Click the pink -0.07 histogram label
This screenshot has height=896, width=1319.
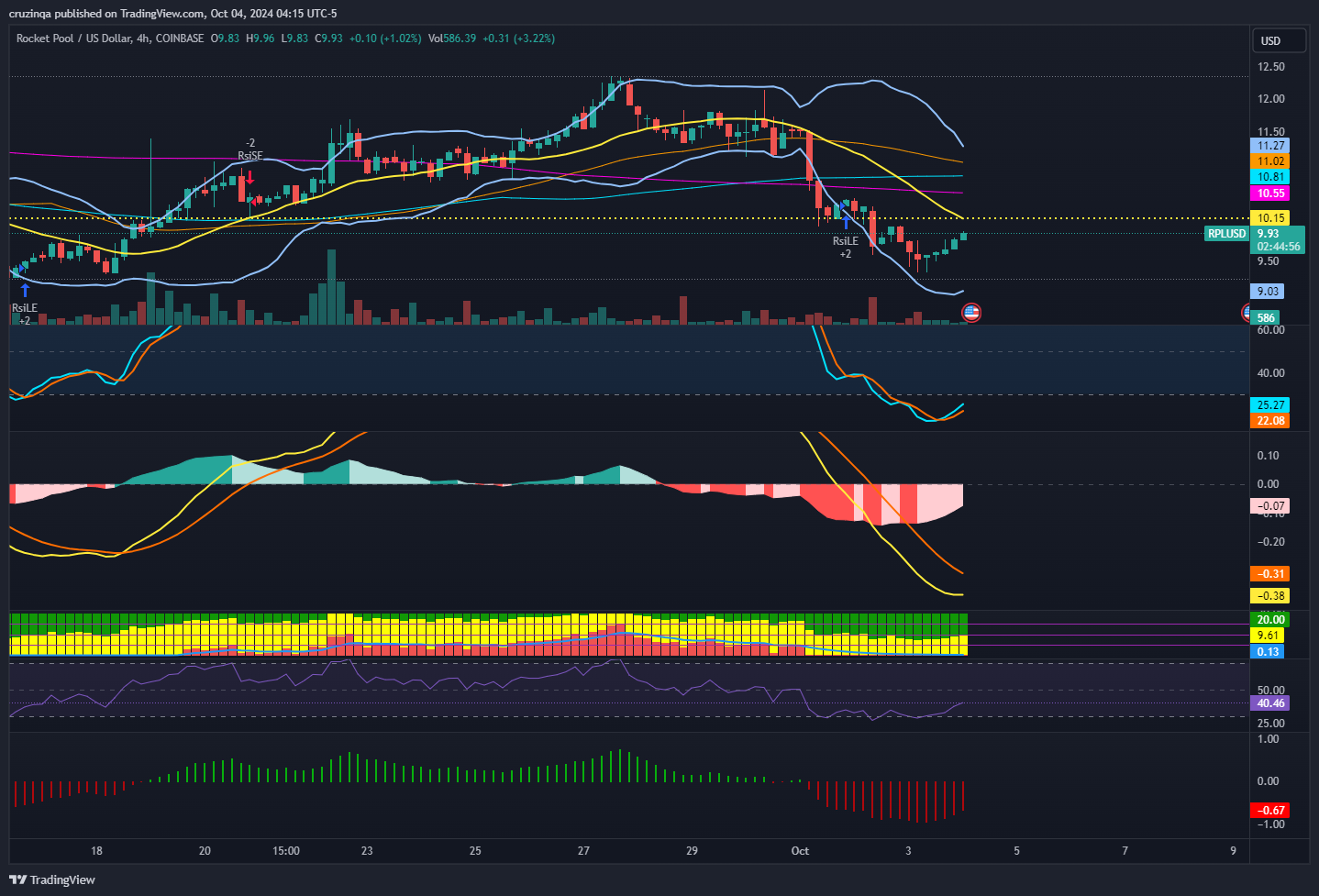click(x=1270, y=506)
